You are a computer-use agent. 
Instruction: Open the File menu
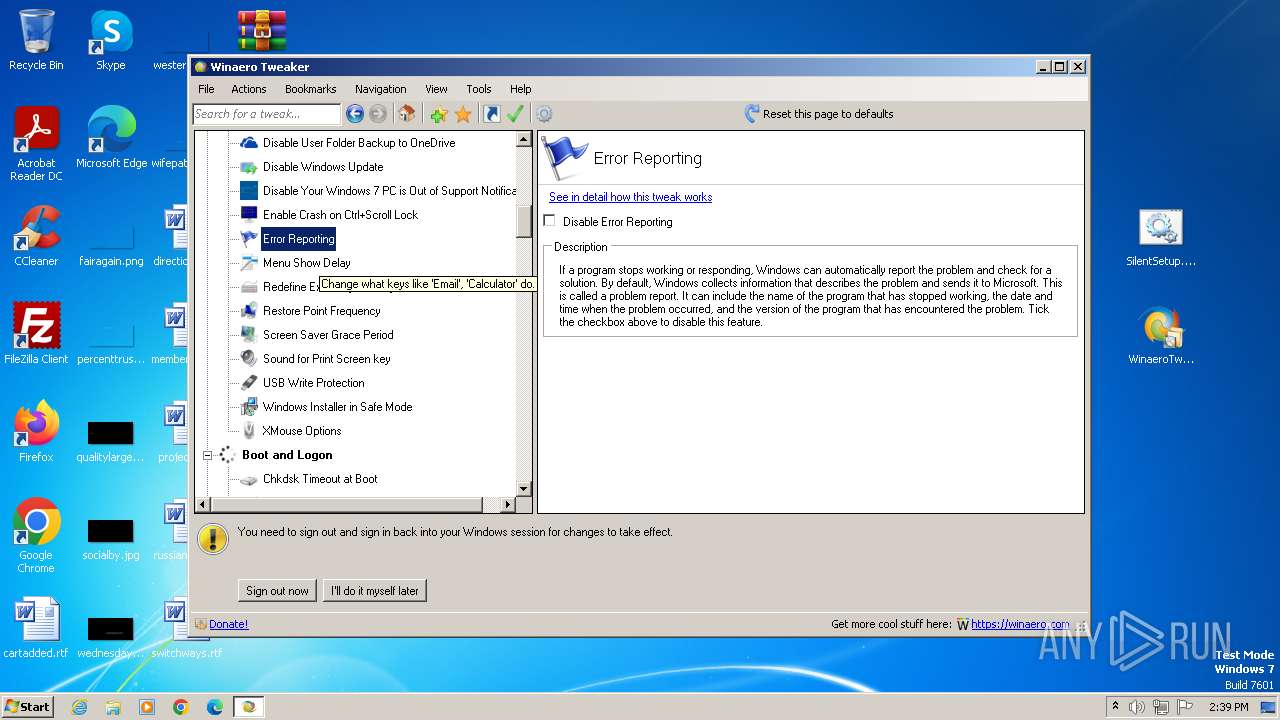pyautogui.click(x=206, y=89)
